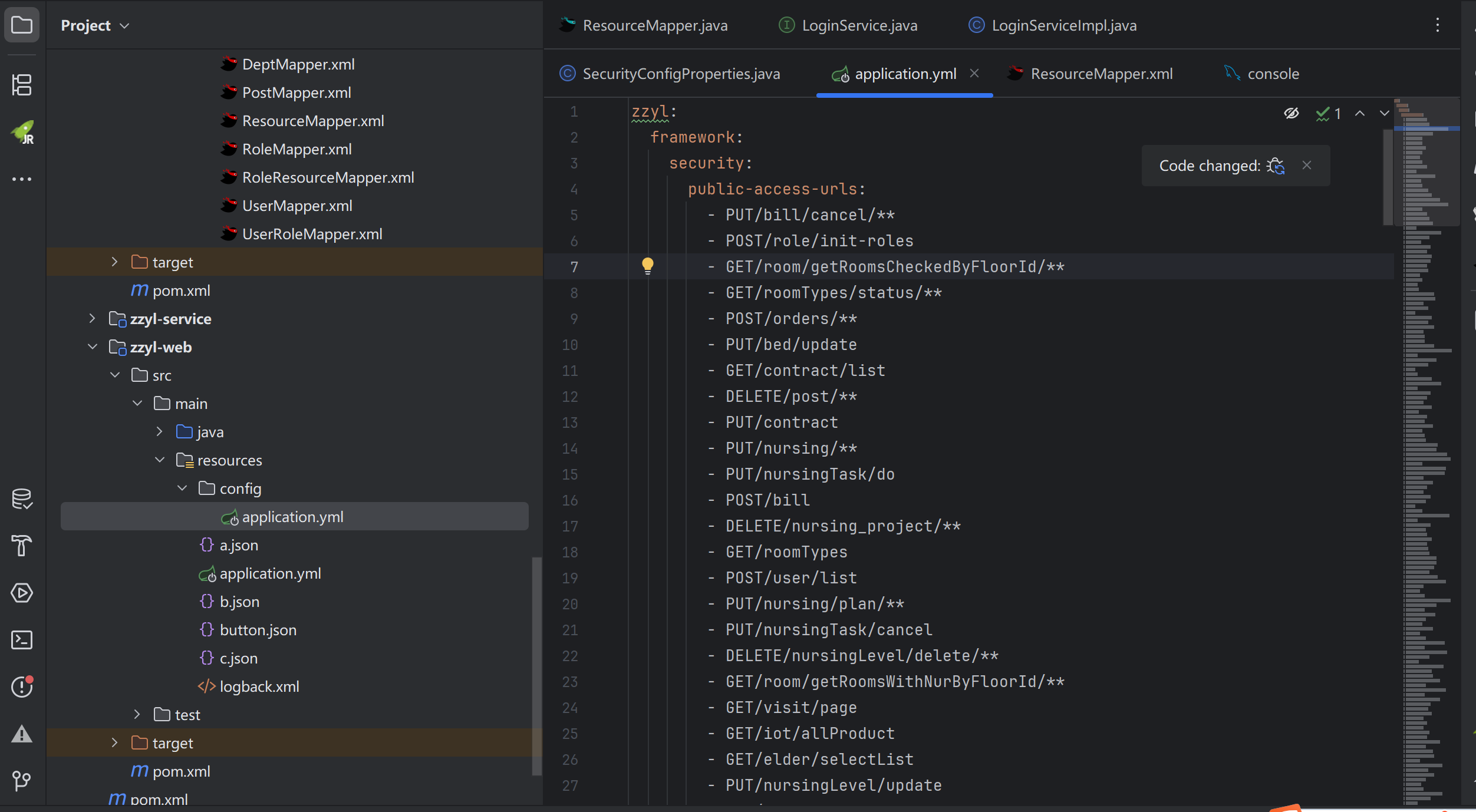The height and width of the screenshot is (812, 1476).
Task: Open the Services run icon in sidebar
Action: tap(22, 593)
